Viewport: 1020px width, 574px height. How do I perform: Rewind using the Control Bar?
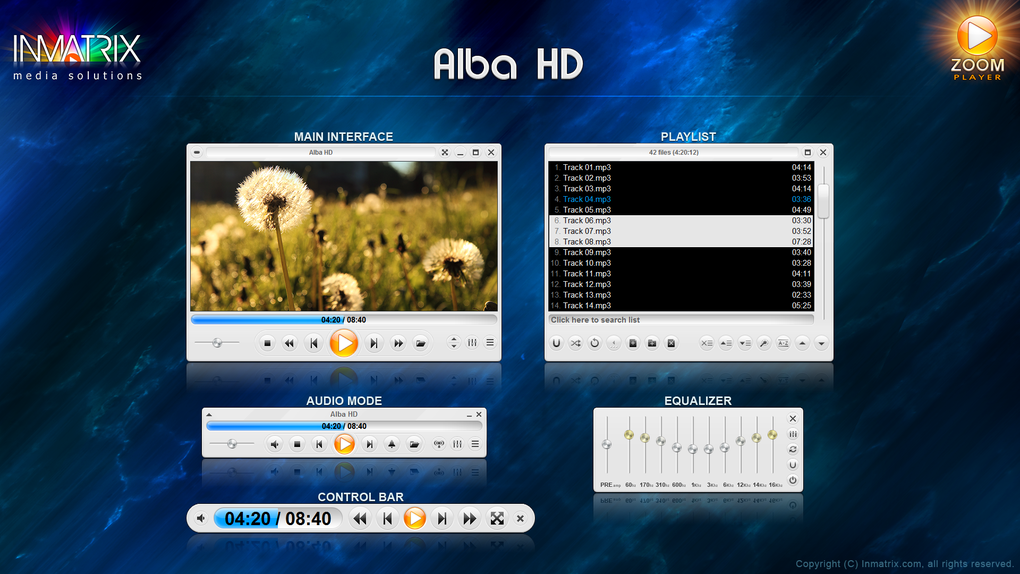tap(360, 519)
